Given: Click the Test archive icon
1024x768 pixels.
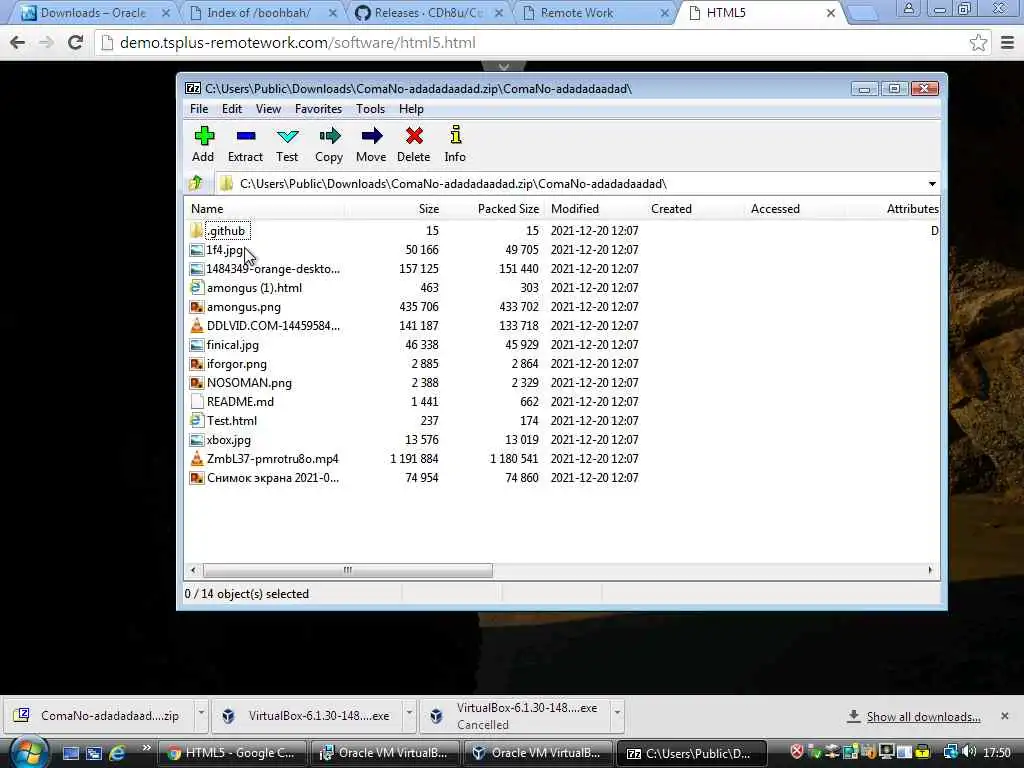Looking at the screenshot, I should click(x=287, y=136).
